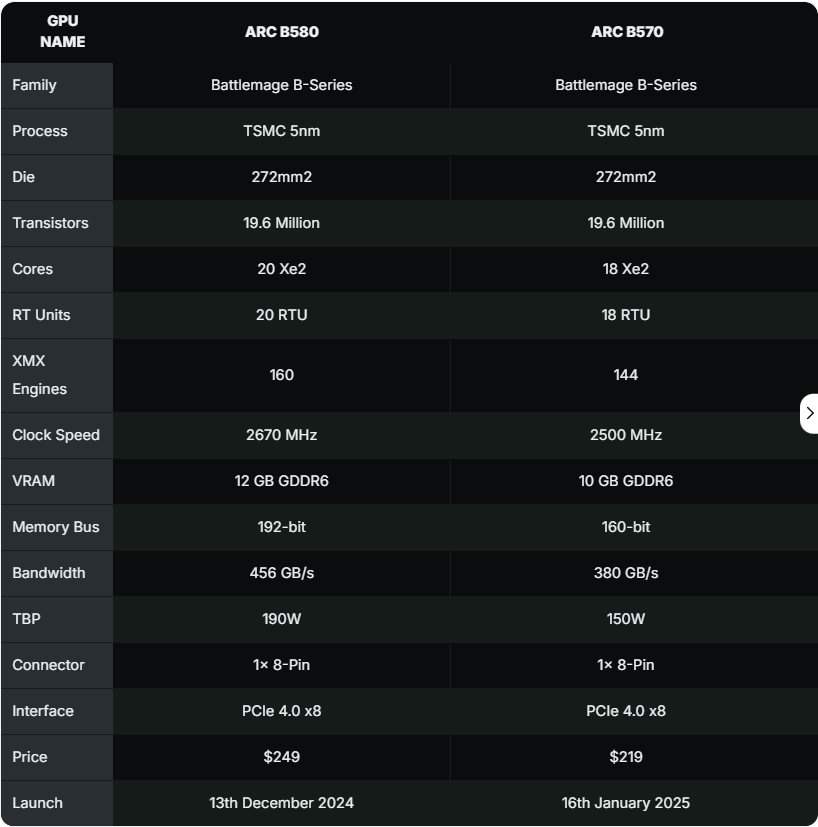Click the 192-bit memory bus value
The image size is (818, 827).
282,526
